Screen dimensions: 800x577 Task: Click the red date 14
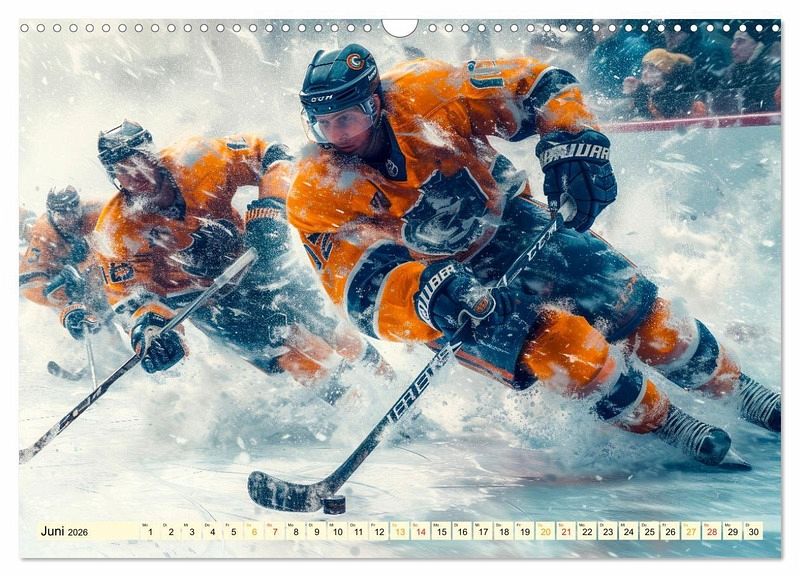[x=421, y=531]
